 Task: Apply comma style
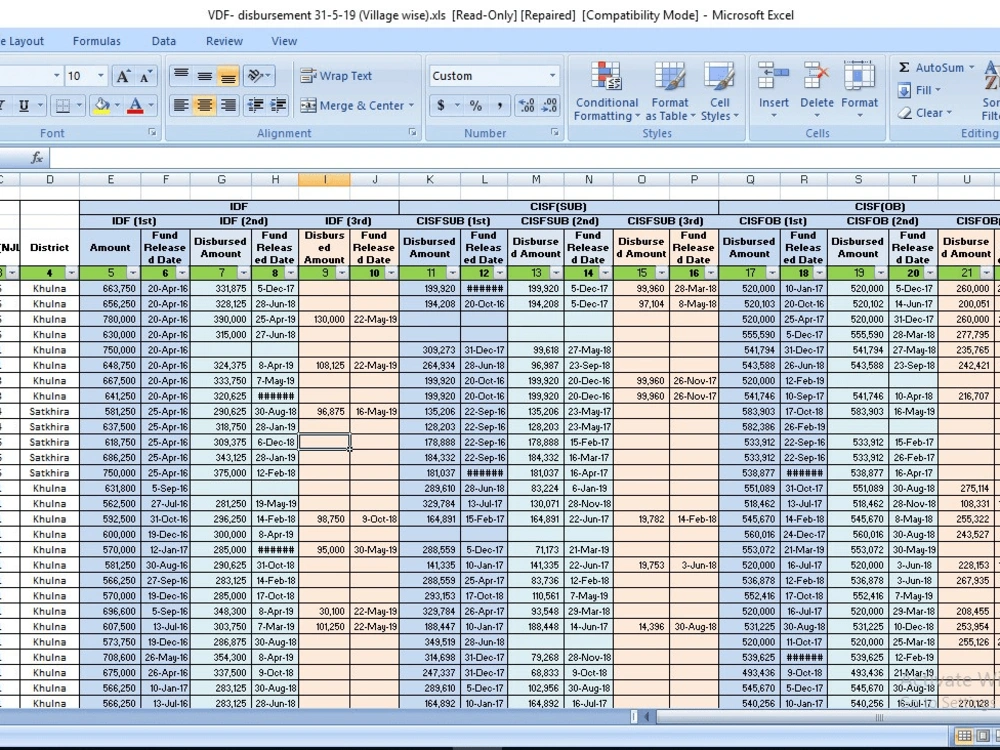click(x=499, y=105)
